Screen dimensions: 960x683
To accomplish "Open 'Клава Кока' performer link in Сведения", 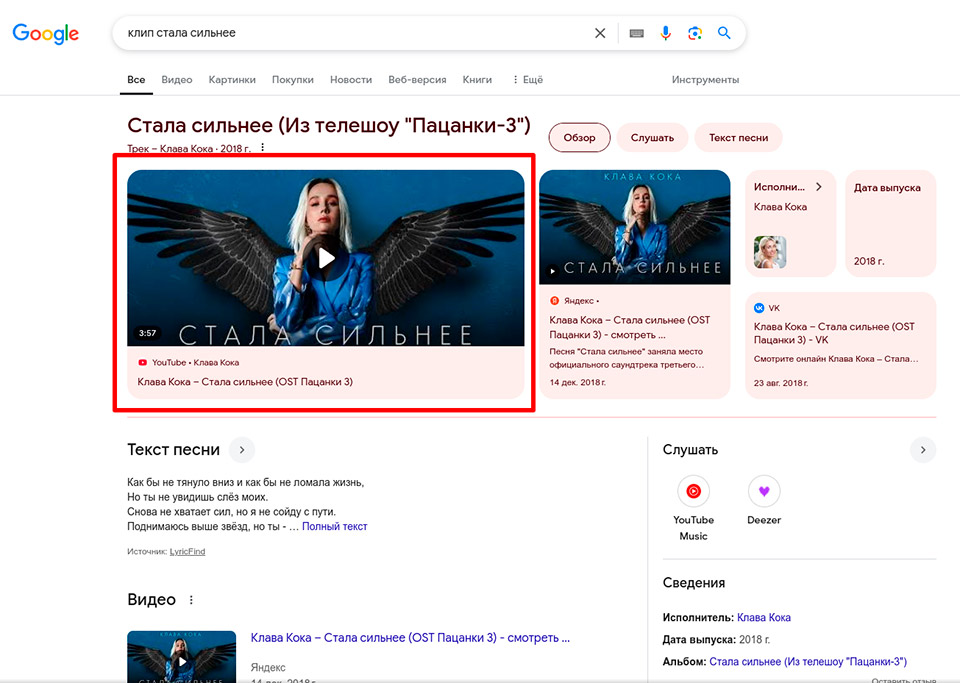I will (x=763, y=618).
